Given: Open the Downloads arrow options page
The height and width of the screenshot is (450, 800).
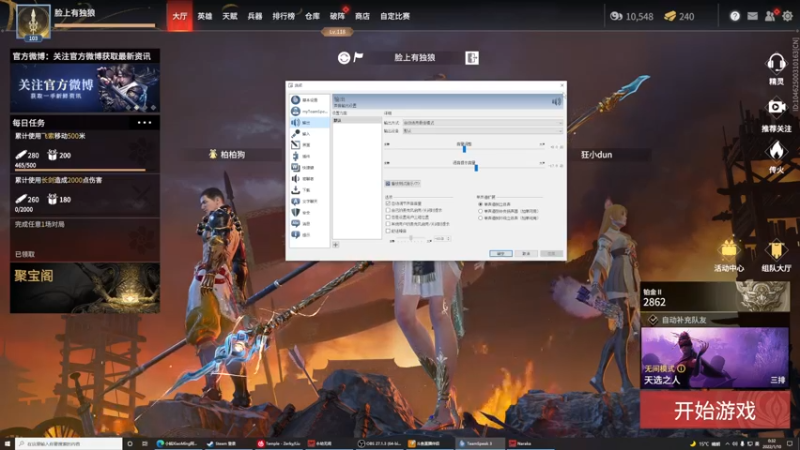Looking at the screenshot, I should tap(308, 190).
